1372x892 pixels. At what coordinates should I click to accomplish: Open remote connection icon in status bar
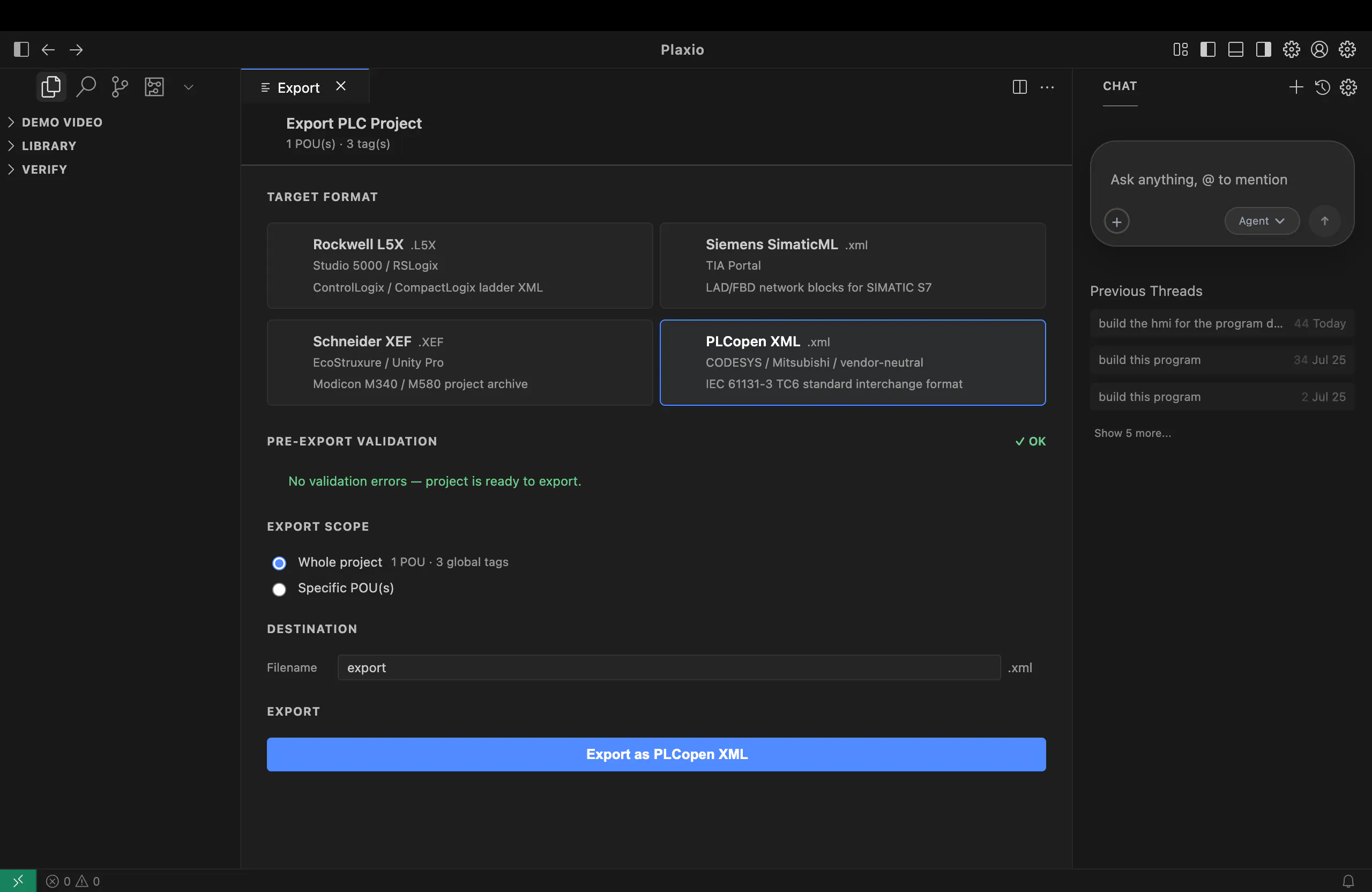[x=18, y=880]
